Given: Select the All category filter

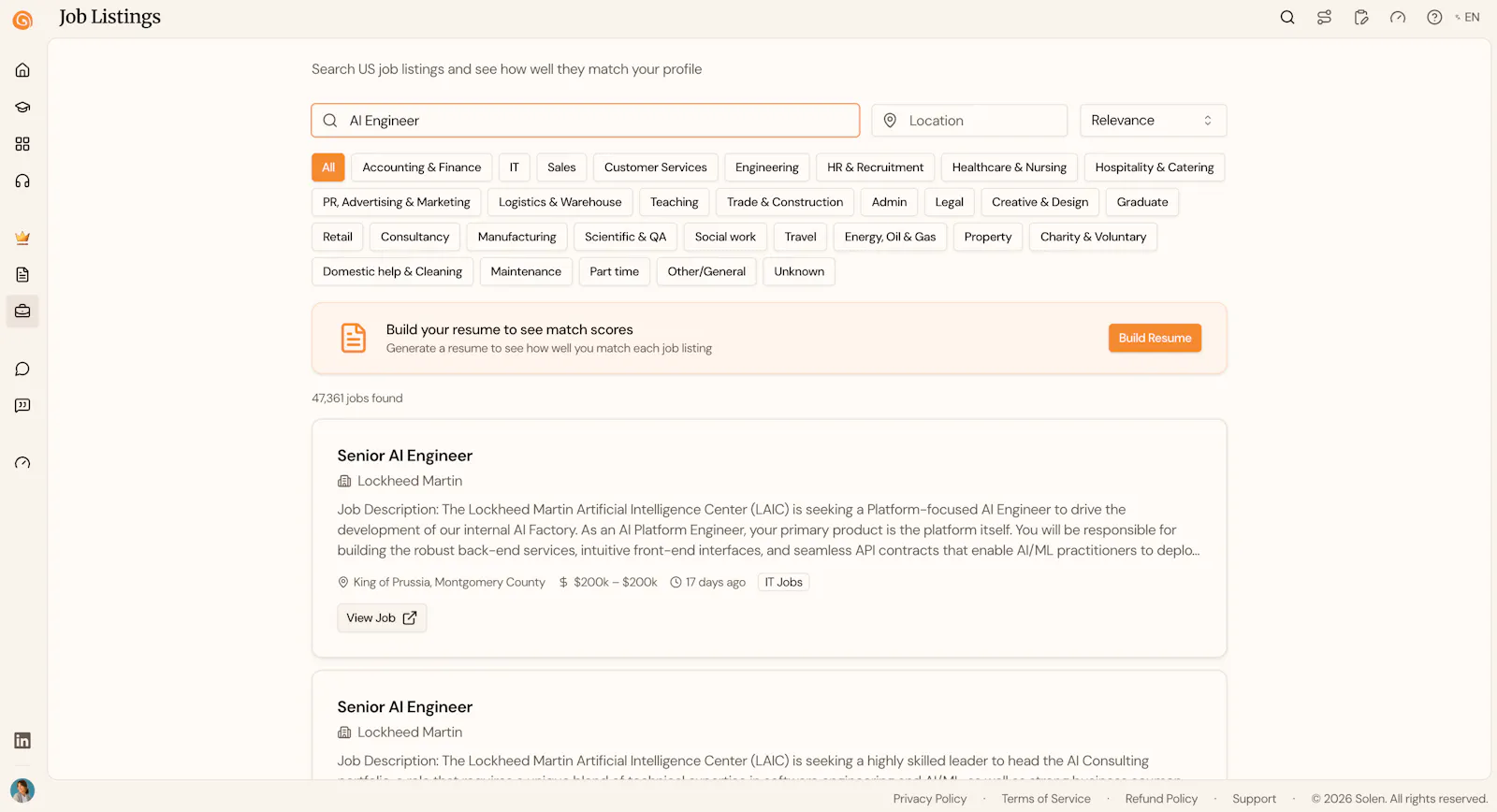Looking at the screenshot, I should (328, 167).
